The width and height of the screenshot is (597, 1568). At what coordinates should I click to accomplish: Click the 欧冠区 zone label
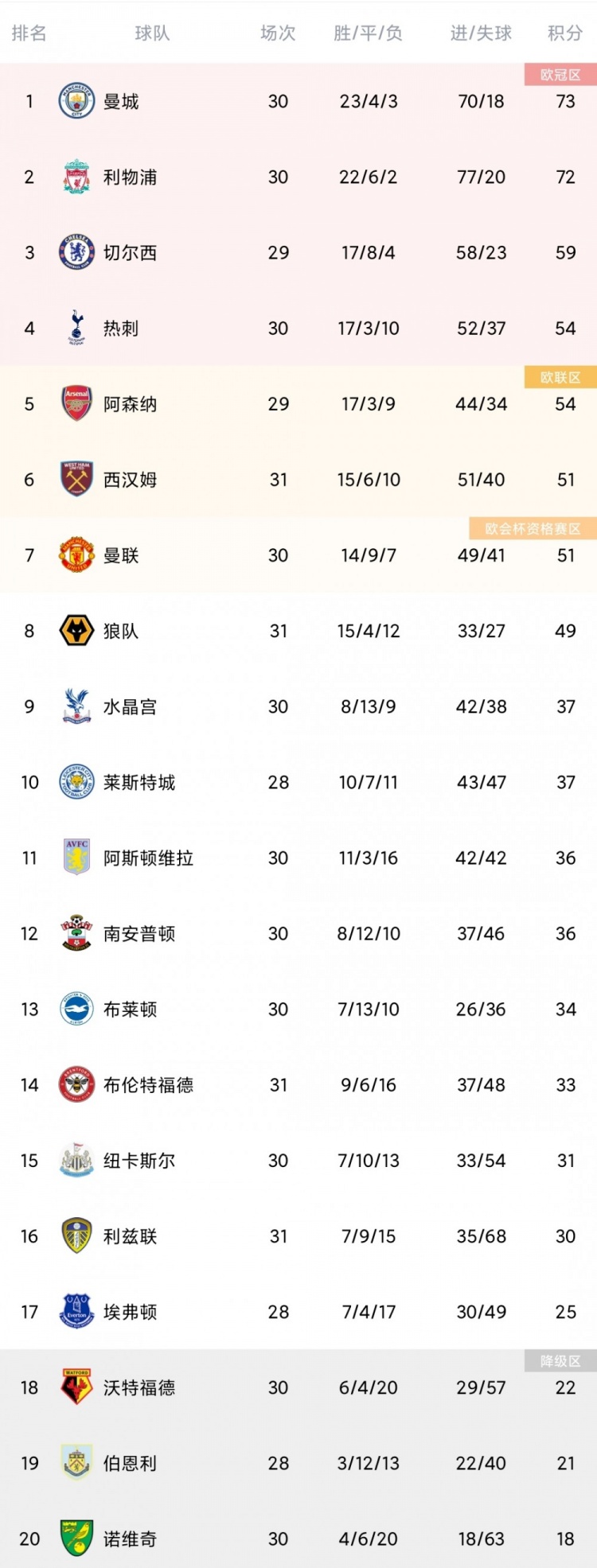click(x=560, y=75)
